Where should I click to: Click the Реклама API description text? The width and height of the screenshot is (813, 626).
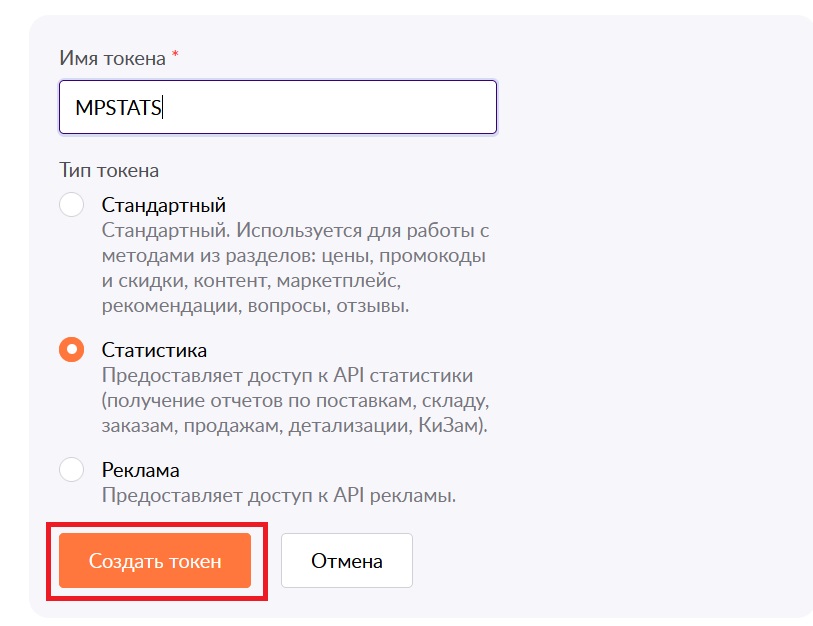coord(278,495)
